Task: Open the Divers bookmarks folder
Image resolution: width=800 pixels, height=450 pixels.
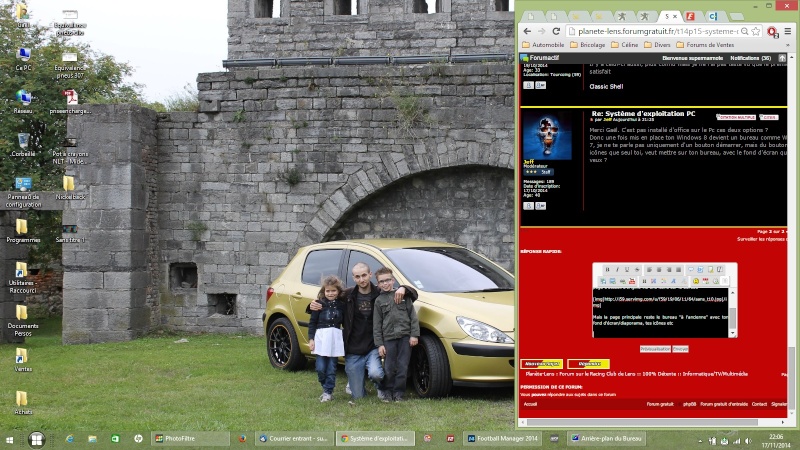Action: click(x=657, y=45)
